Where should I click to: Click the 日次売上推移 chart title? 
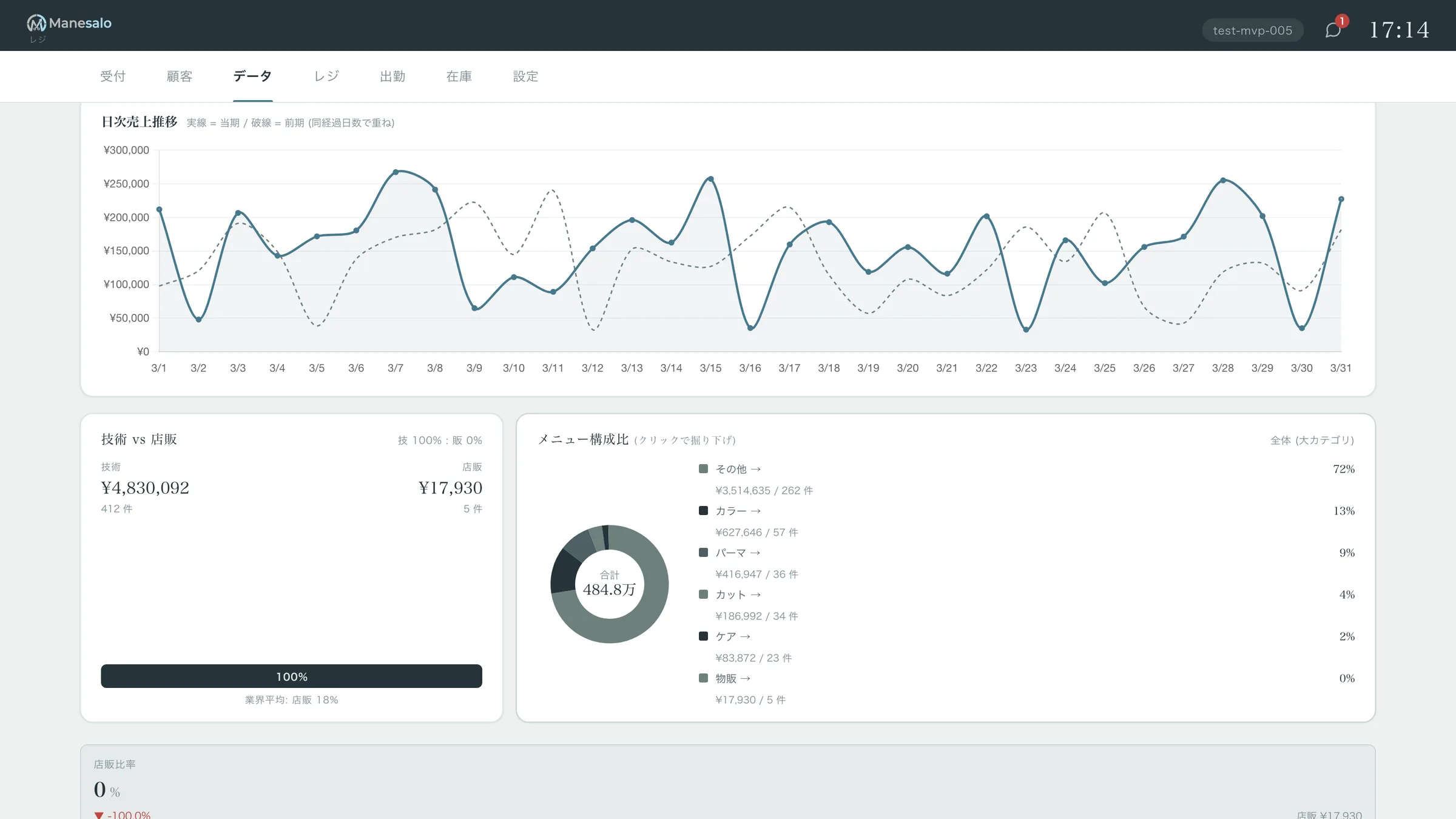[140, 122]
